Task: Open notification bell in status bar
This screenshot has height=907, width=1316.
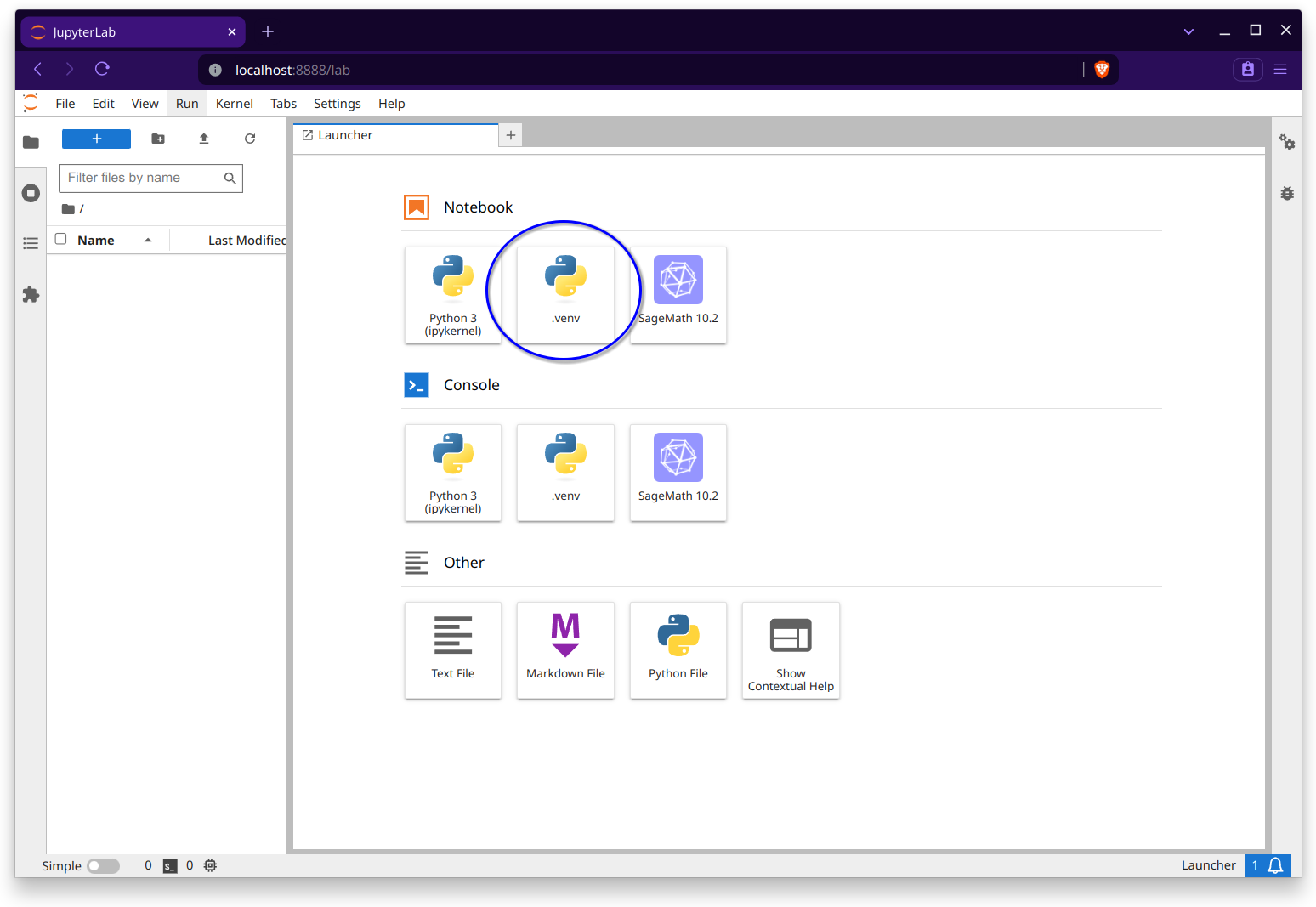Action: pos(1275,865)
